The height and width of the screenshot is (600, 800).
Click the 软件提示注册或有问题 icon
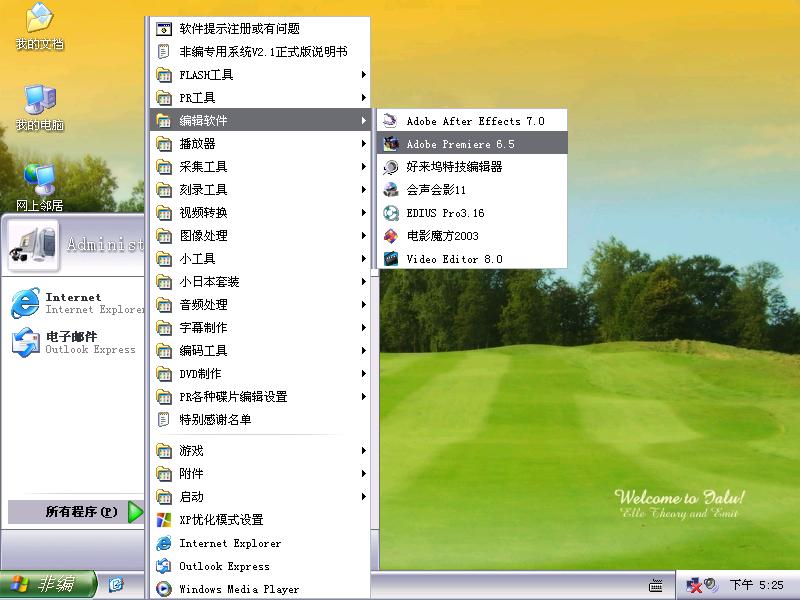[164, 29]
